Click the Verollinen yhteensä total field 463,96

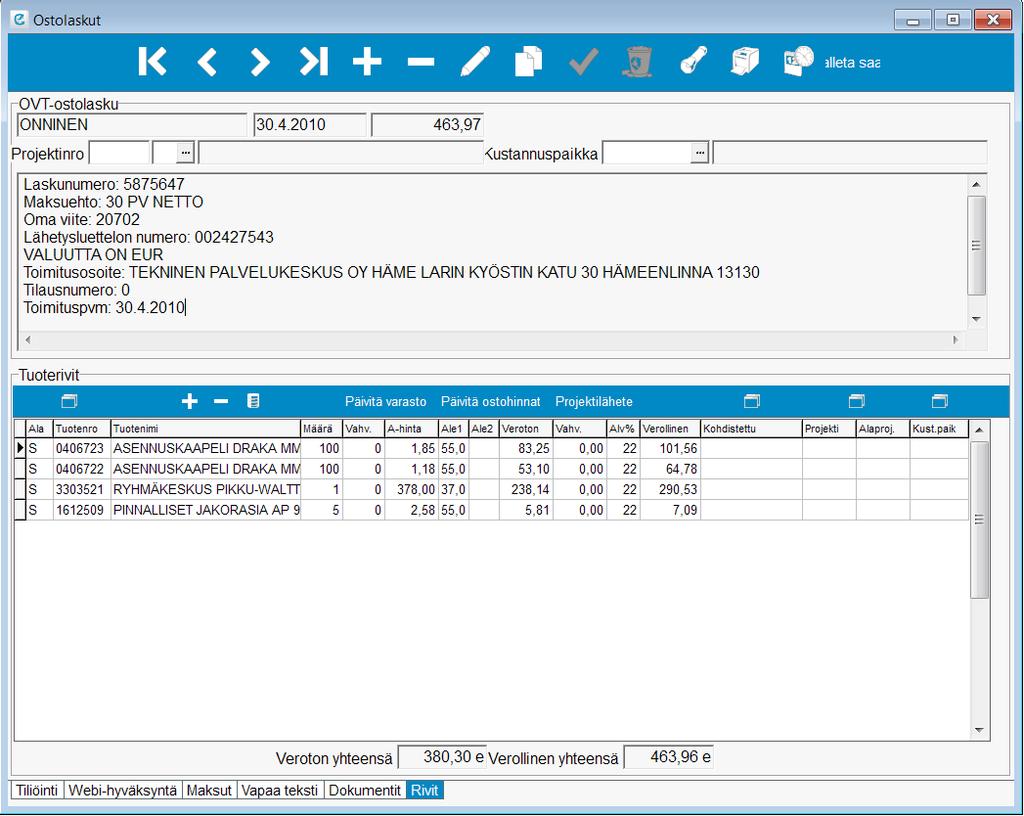(669, 757)
